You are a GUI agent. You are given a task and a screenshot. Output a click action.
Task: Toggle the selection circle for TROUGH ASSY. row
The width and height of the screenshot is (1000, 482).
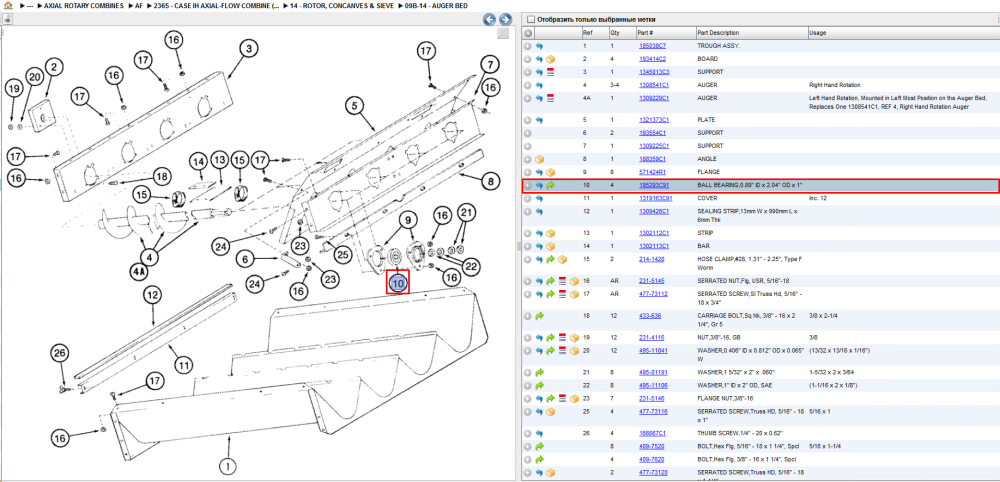(x=527, y=46)
